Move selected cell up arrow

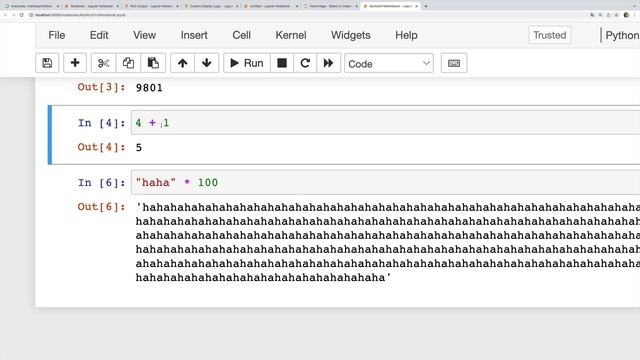[182, 63]
